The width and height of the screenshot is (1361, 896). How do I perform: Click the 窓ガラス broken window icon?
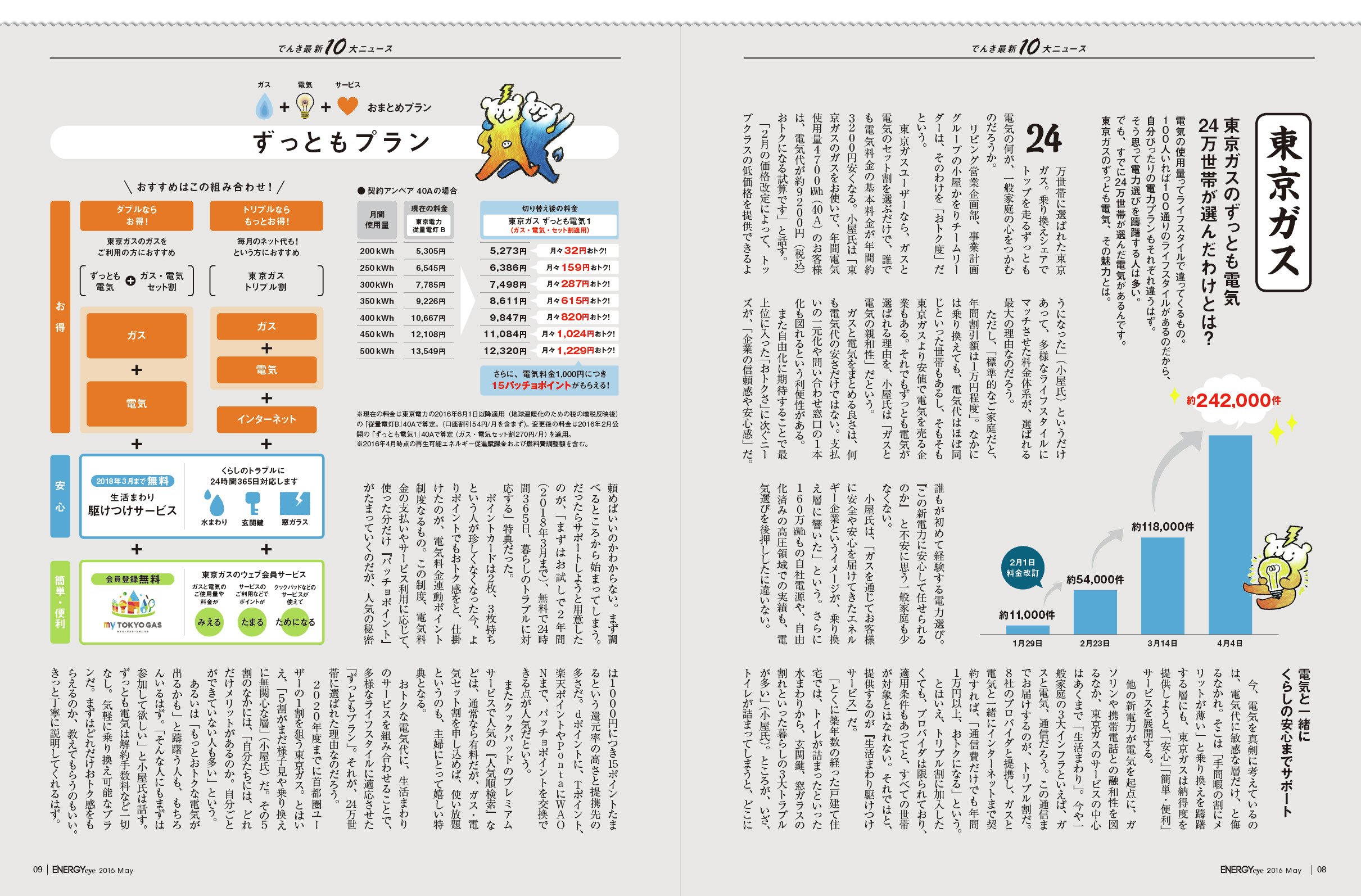click(x=295, y=503)
